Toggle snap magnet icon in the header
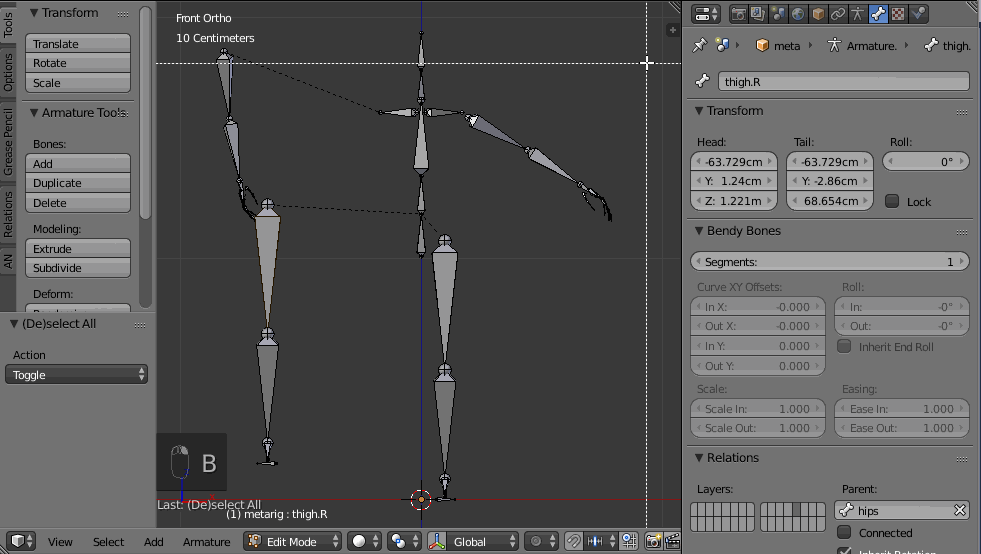Screen dimensions: 981x554 573,541
